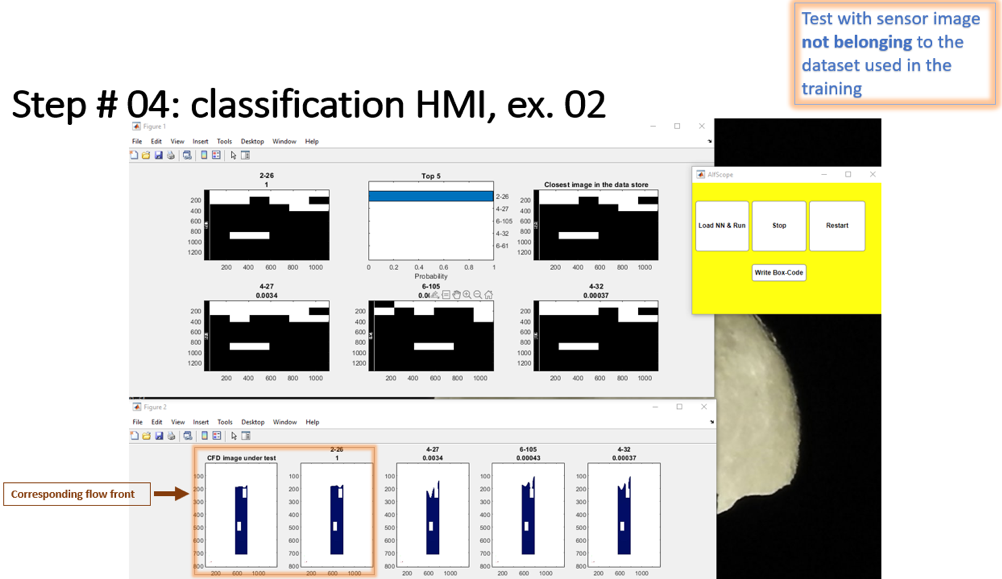Click the 'Top 5' chart title

pyautogui.click(x=431, y=176)
